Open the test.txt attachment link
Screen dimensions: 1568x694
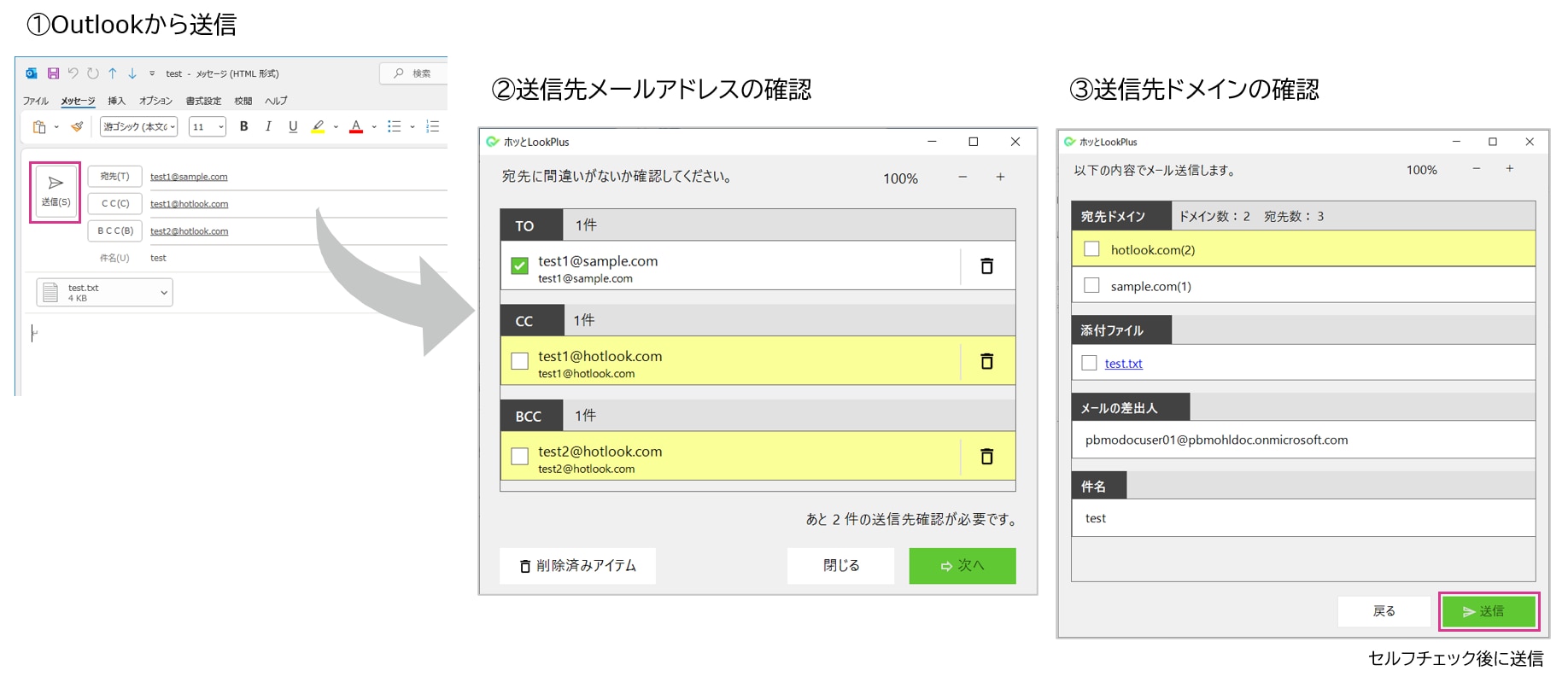click(x=1123, y=364)
